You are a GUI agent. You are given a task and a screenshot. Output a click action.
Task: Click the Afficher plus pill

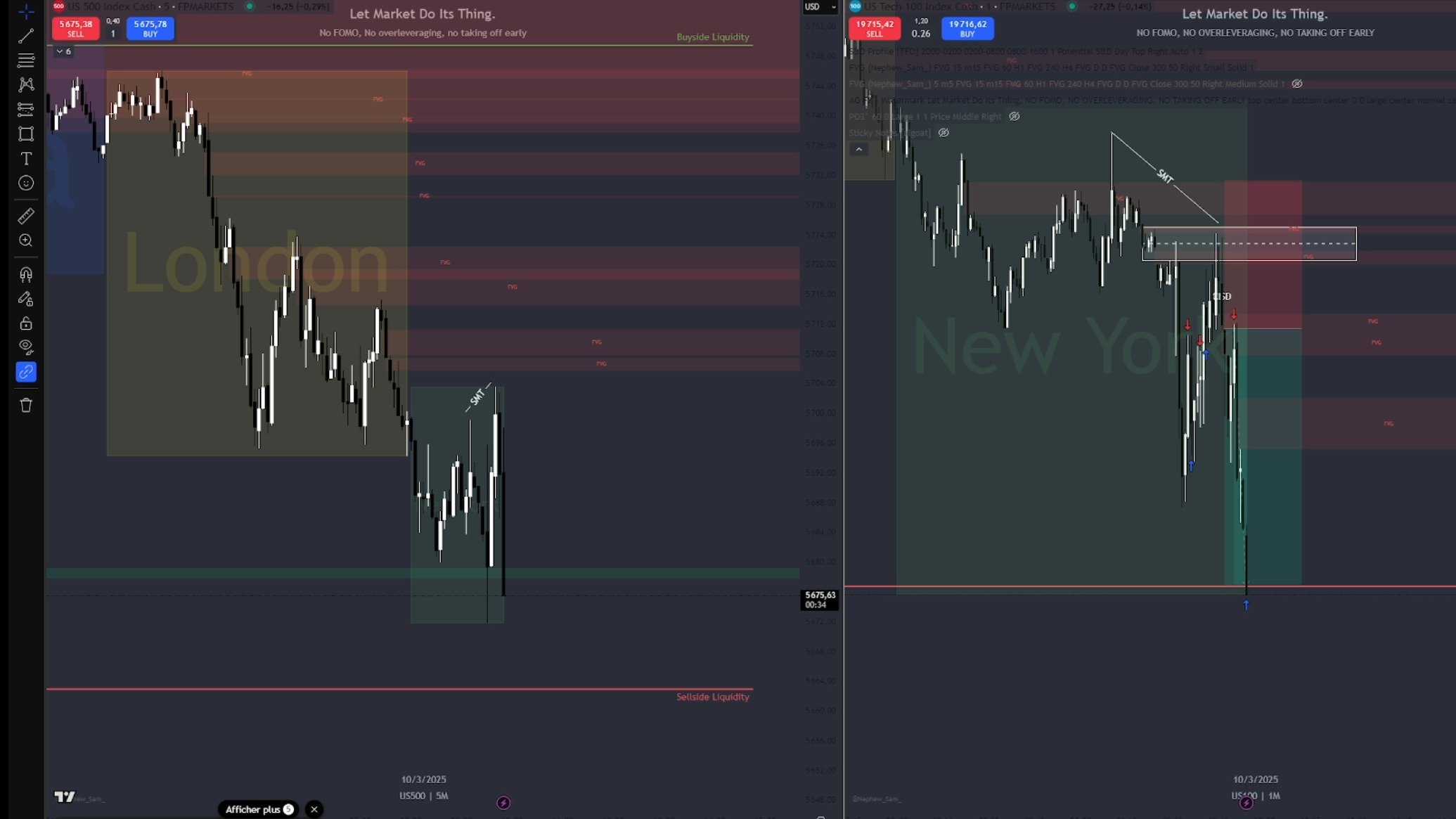258,809
